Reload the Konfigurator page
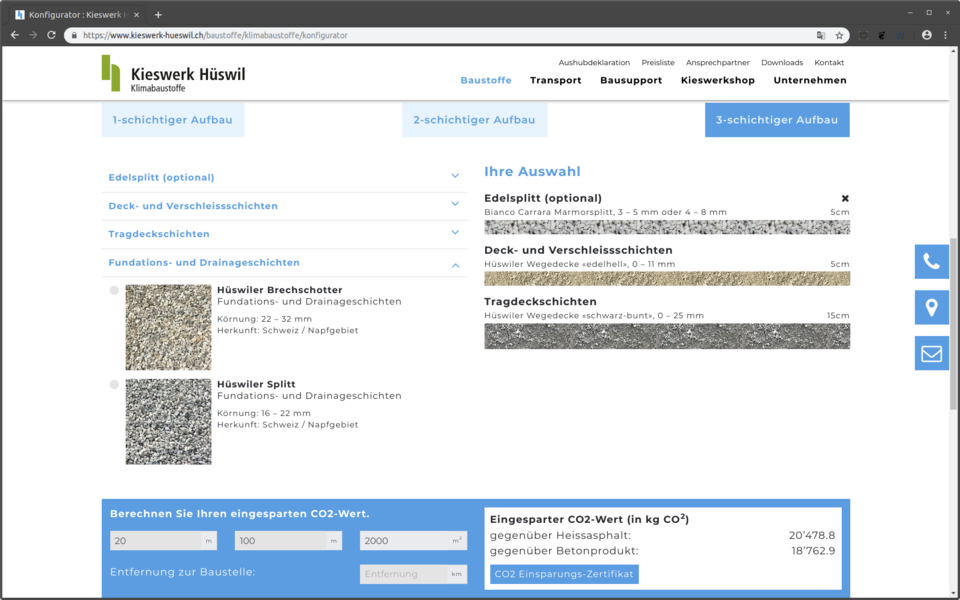This screenshot has width=960, height=600. [x=51, y=36]
